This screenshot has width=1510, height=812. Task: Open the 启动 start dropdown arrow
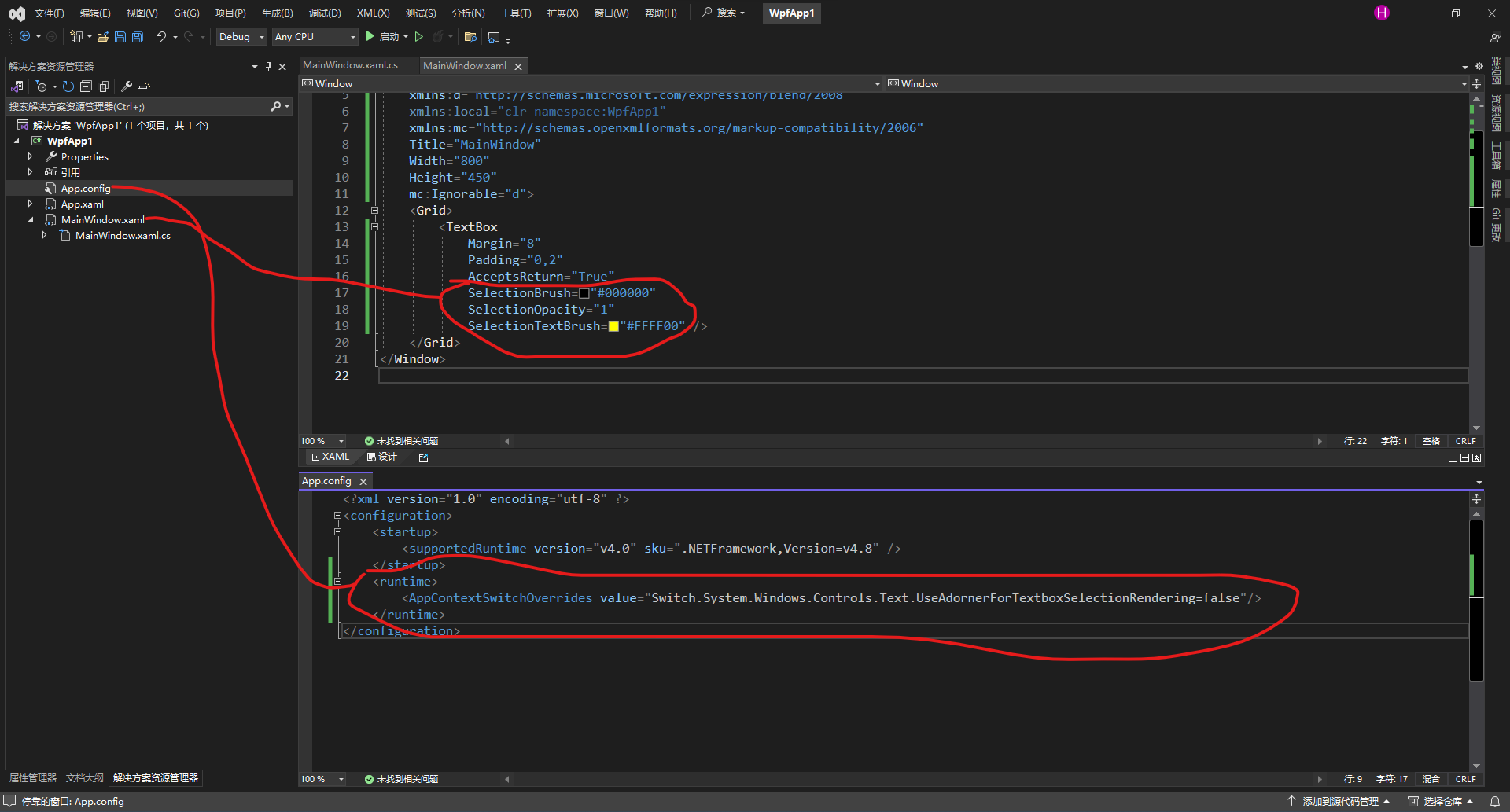click(x=406, y=36)
